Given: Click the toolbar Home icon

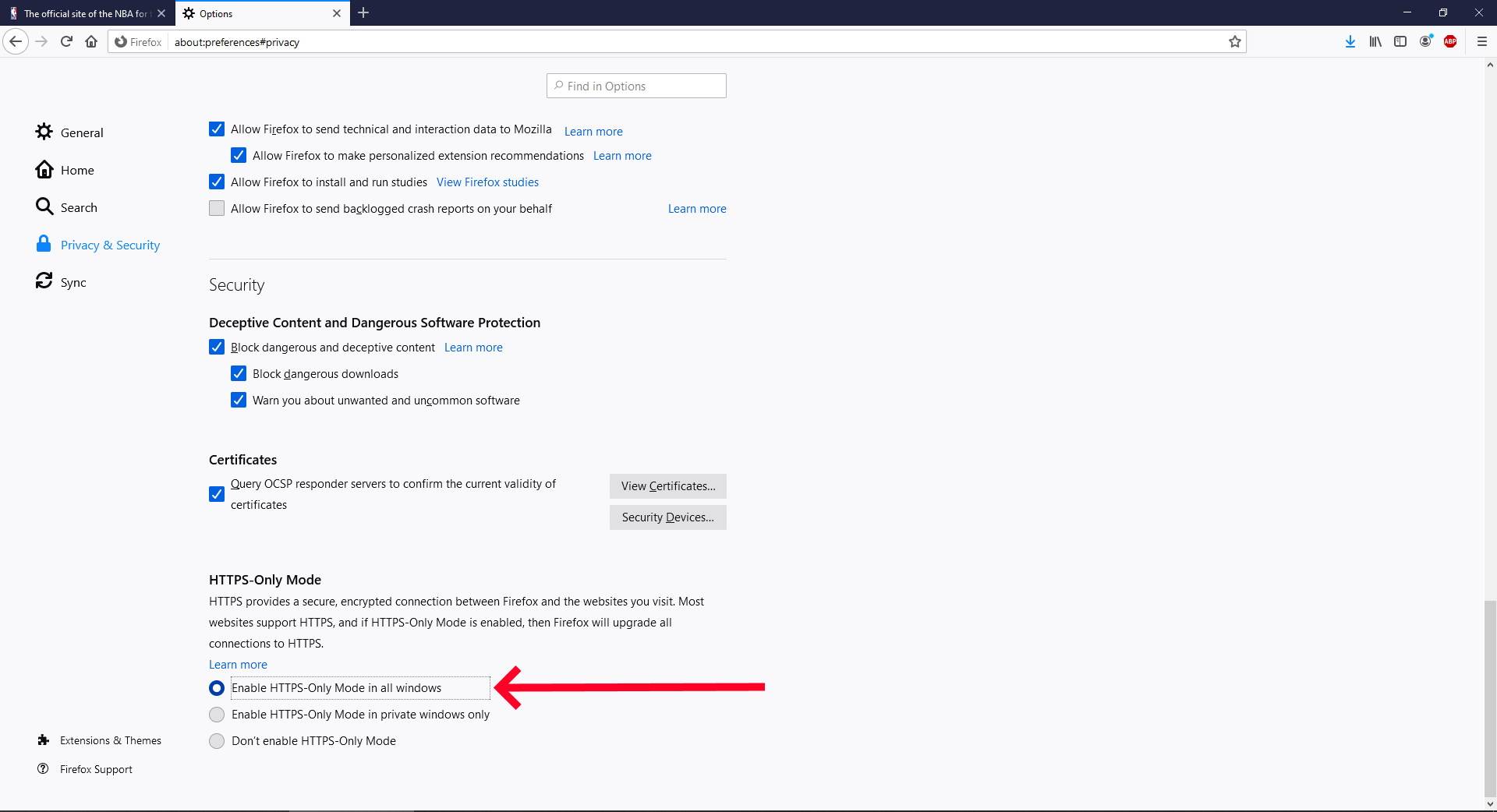Looking at the screenshot, I should pos(90,41).
